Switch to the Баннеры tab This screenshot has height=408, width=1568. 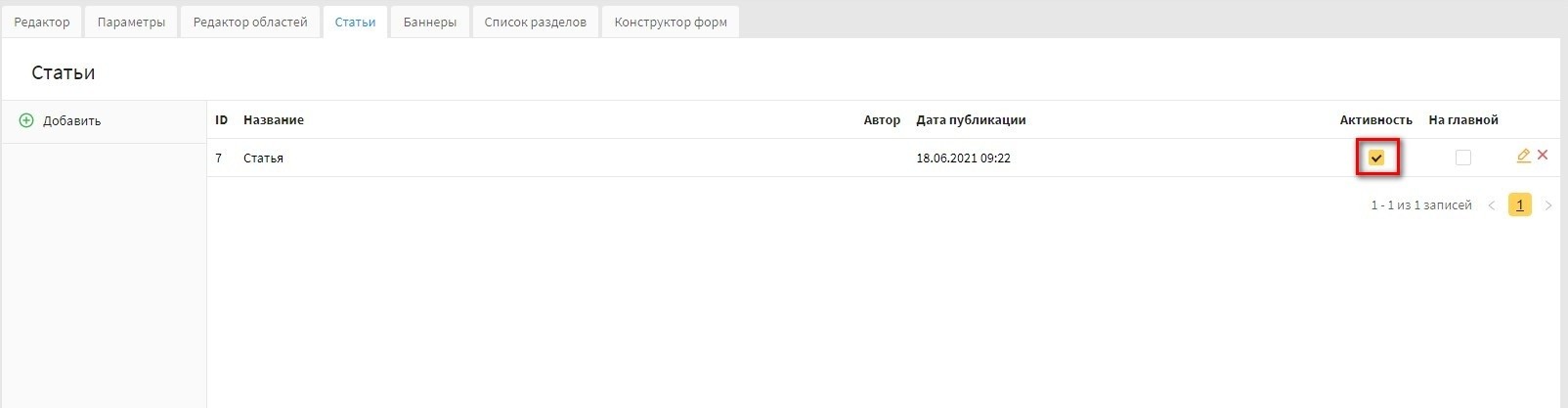[x=429, y=23]
